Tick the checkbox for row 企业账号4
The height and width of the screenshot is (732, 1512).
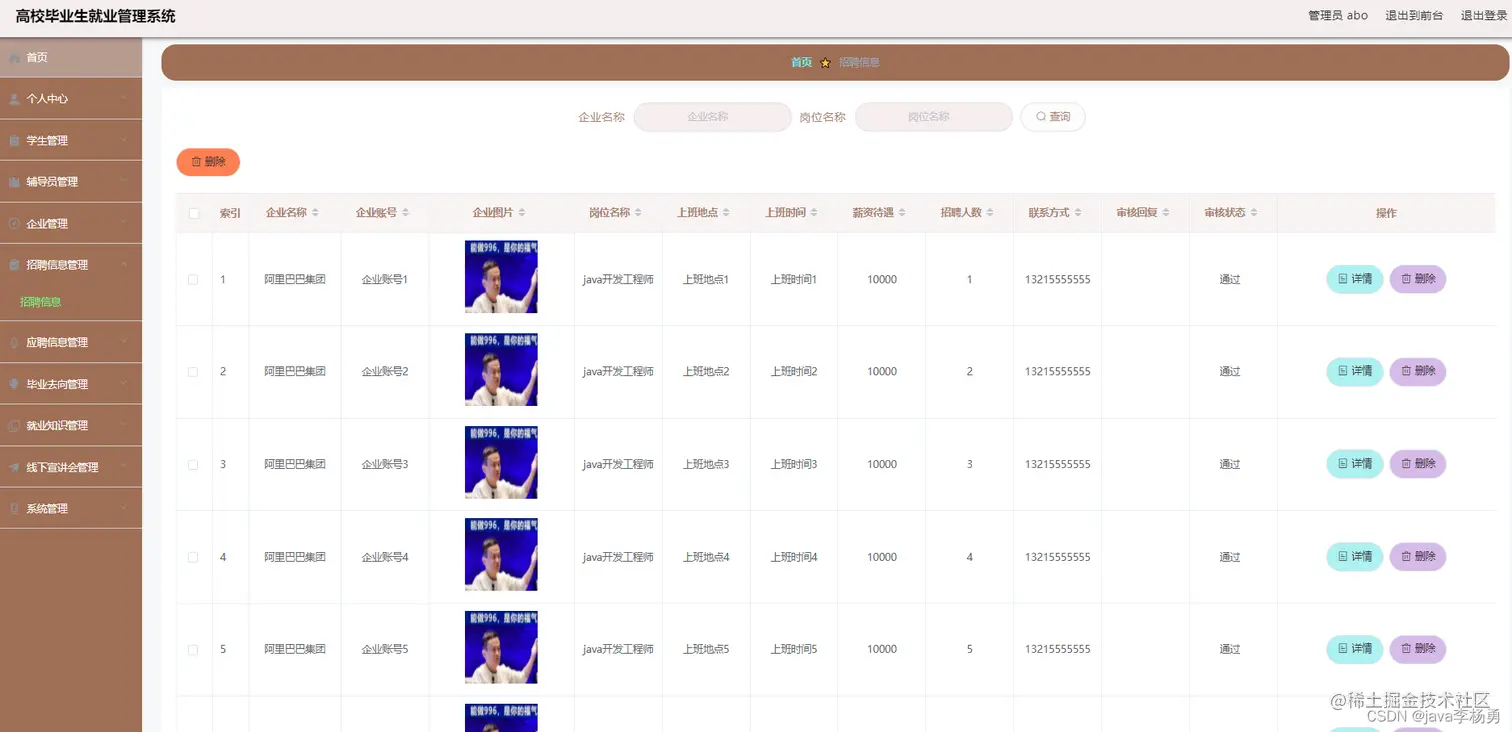194,557
